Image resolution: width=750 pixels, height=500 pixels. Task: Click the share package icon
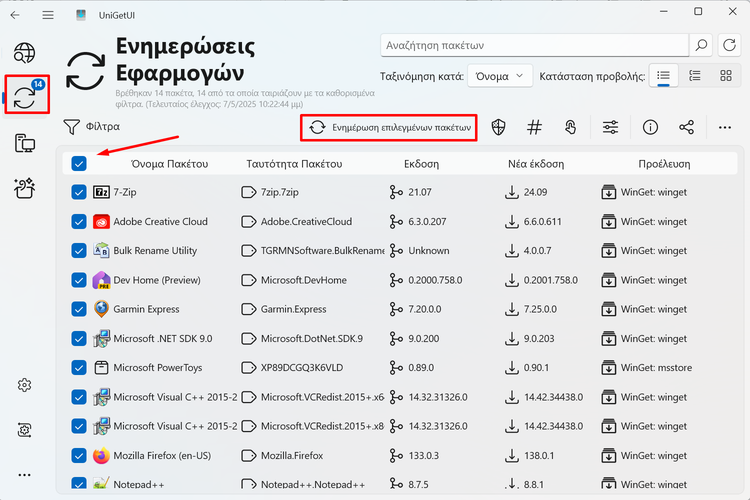686,127
